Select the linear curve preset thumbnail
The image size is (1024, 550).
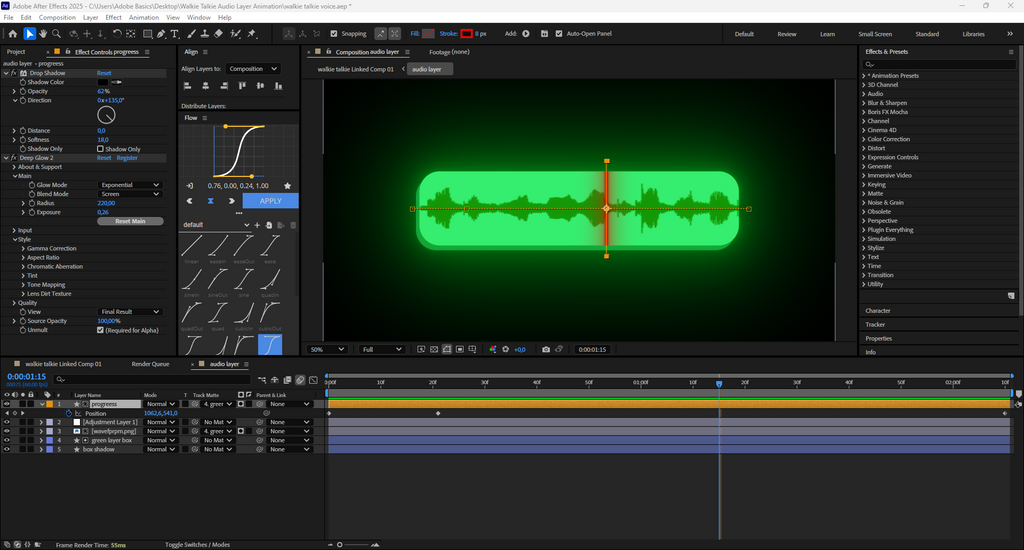coord(191,246)
